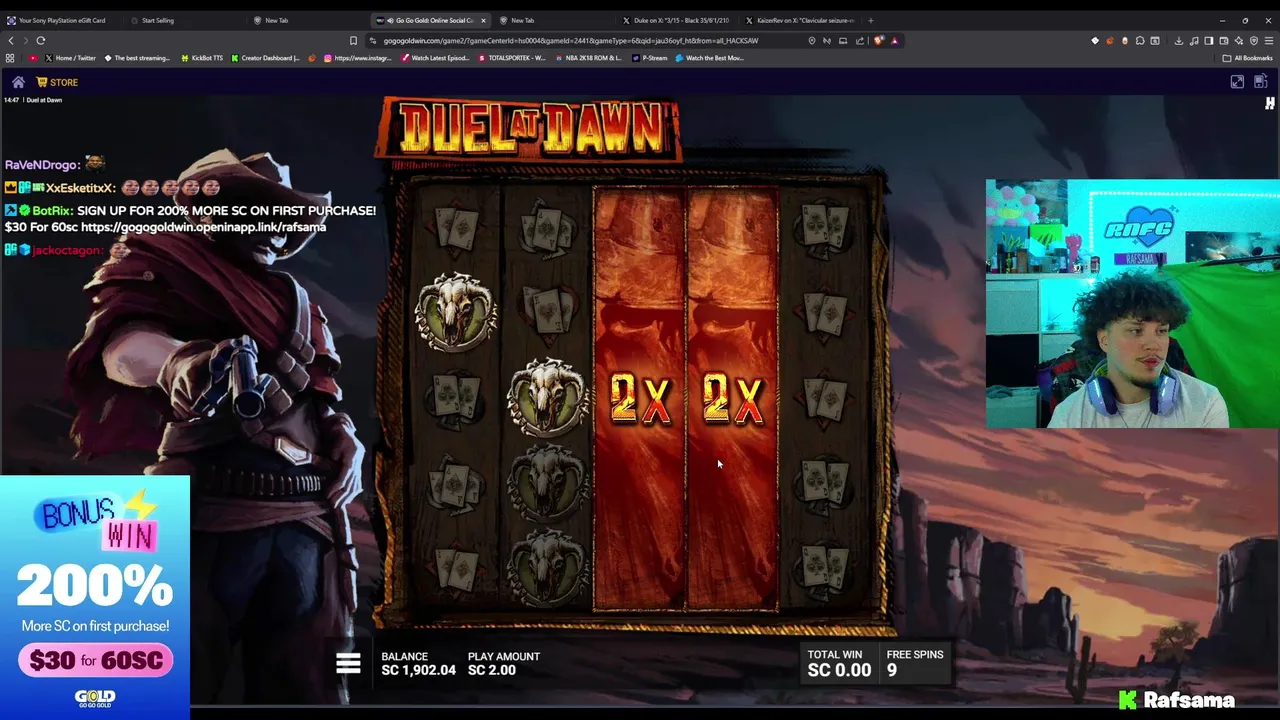Image resolution: width=1280 pixels, height=720 pixels.
Task: Open Brave Rewards triangle icon
Action: click(894, 41)
